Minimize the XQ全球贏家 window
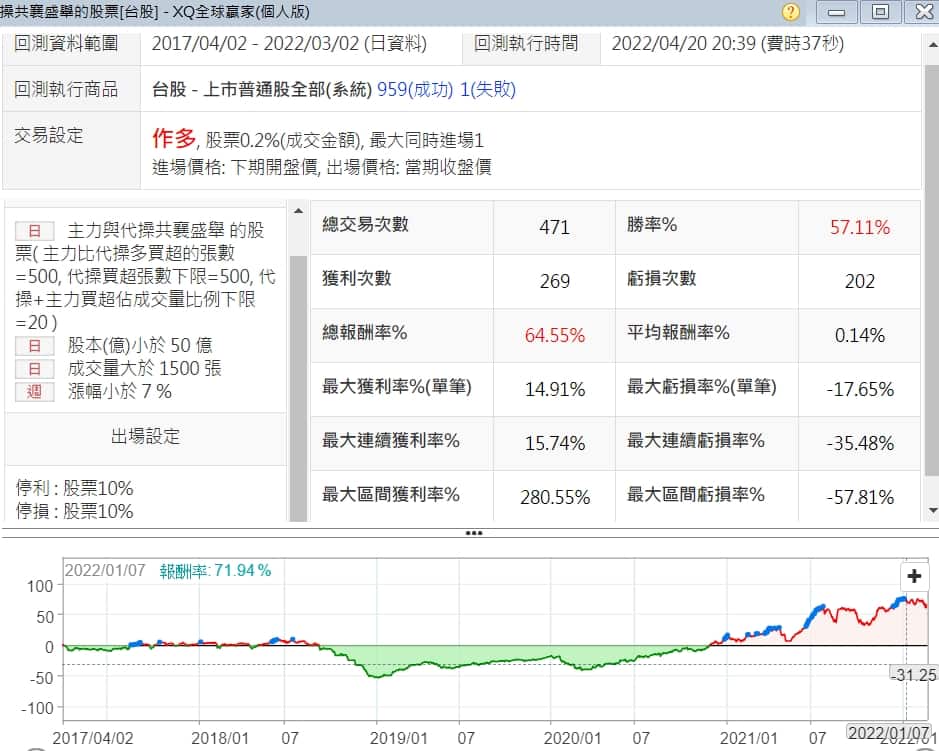The height and width of the screenshot is (751, 939). (837, 12)
